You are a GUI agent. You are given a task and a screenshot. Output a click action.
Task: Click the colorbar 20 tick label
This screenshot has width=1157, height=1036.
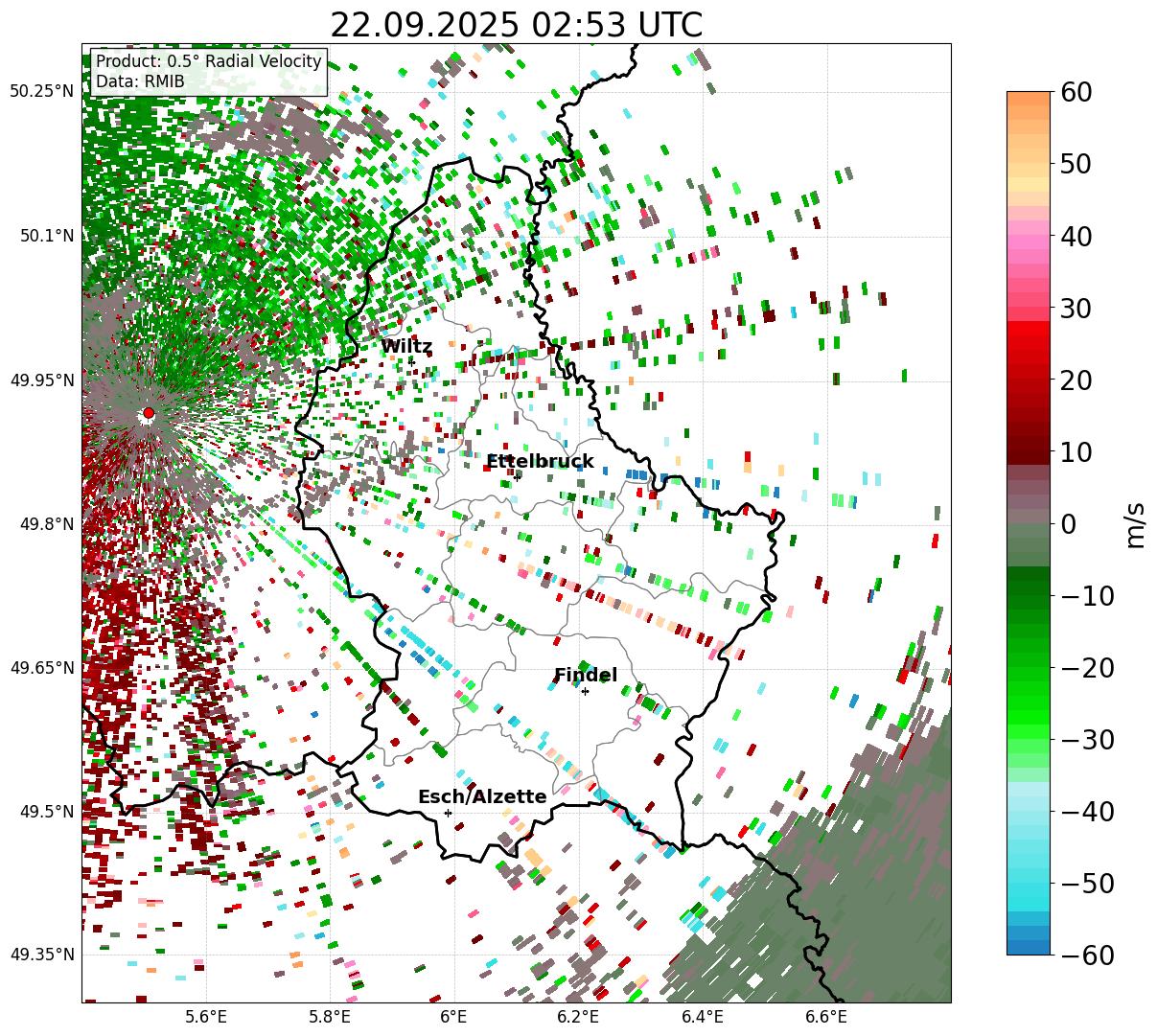point(1076,380)
